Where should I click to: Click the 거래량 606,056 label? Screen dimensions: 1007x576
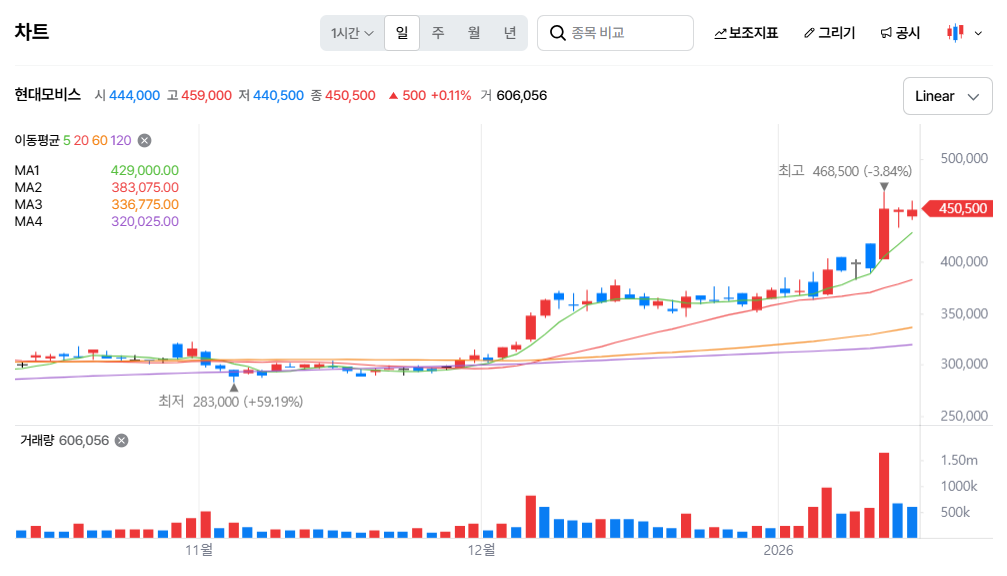pyautogui.click(x=64, y=441)
